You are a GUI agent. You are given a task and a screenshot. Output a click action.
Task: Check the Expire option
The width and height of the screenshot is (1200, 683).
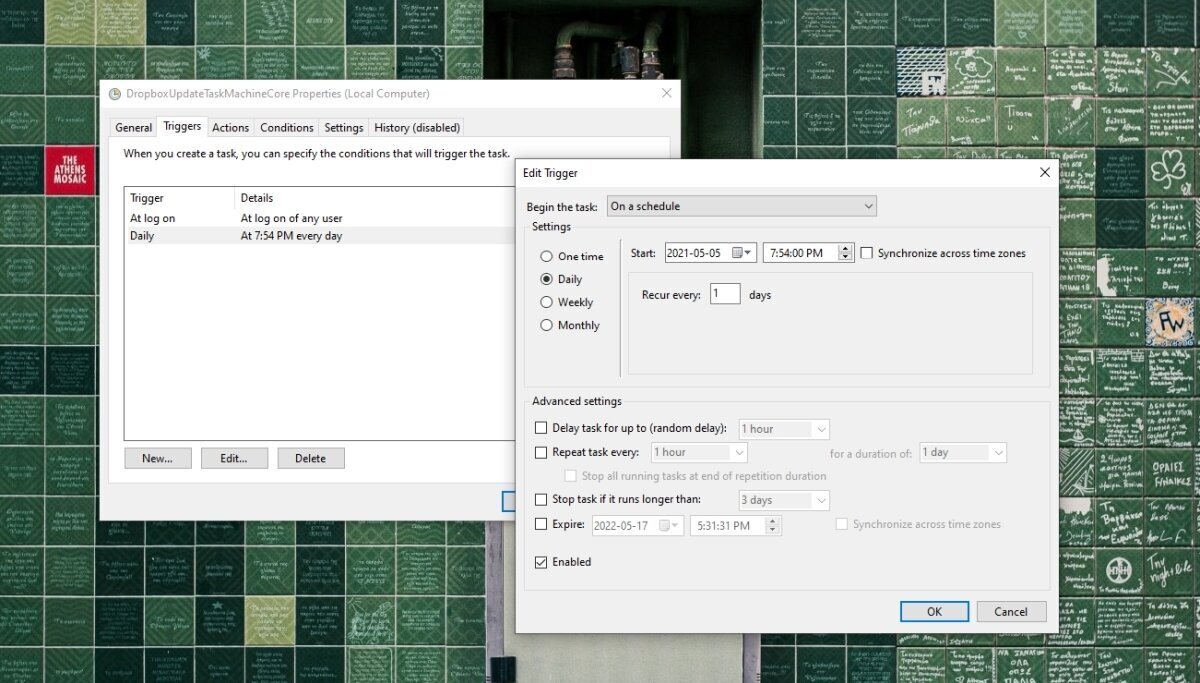541,524
